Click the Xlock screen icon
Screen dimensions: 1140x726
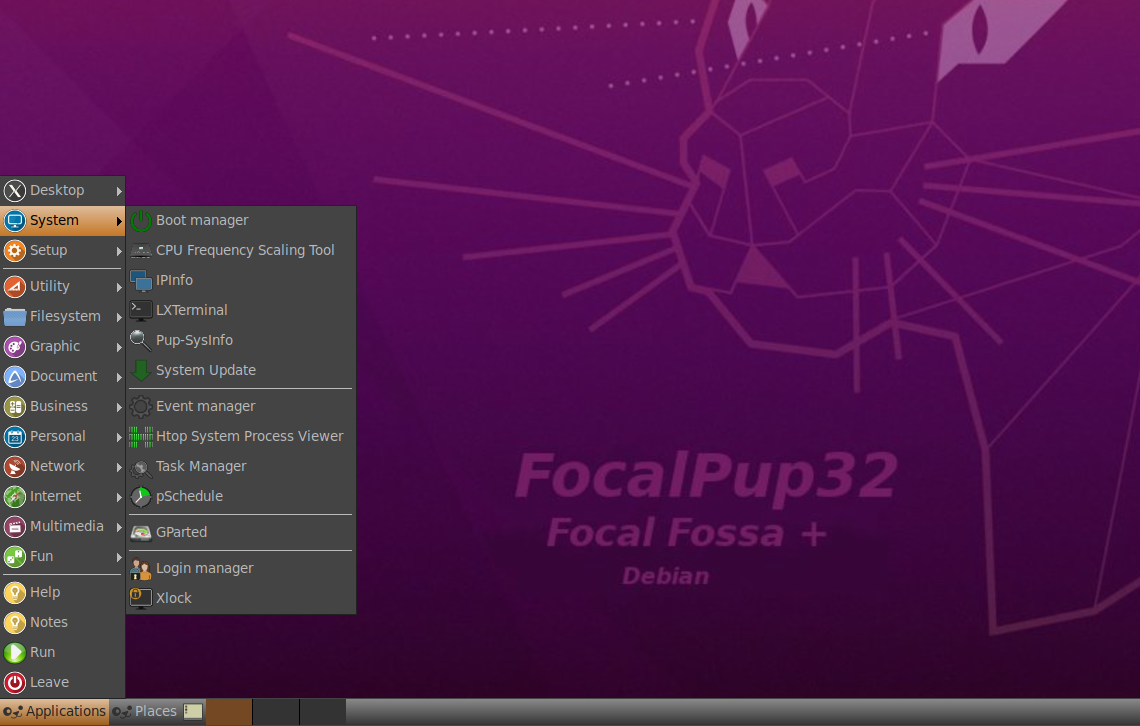tap(140, 598)
